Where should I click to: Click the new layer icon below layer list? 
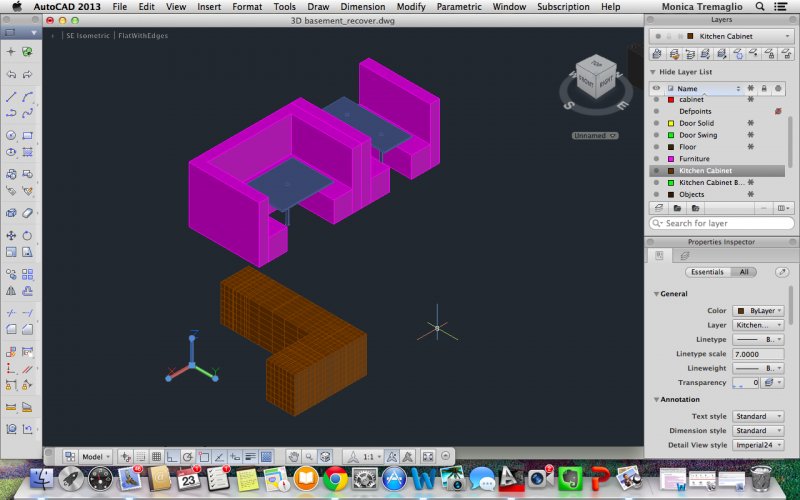click(x=660, y=208)
